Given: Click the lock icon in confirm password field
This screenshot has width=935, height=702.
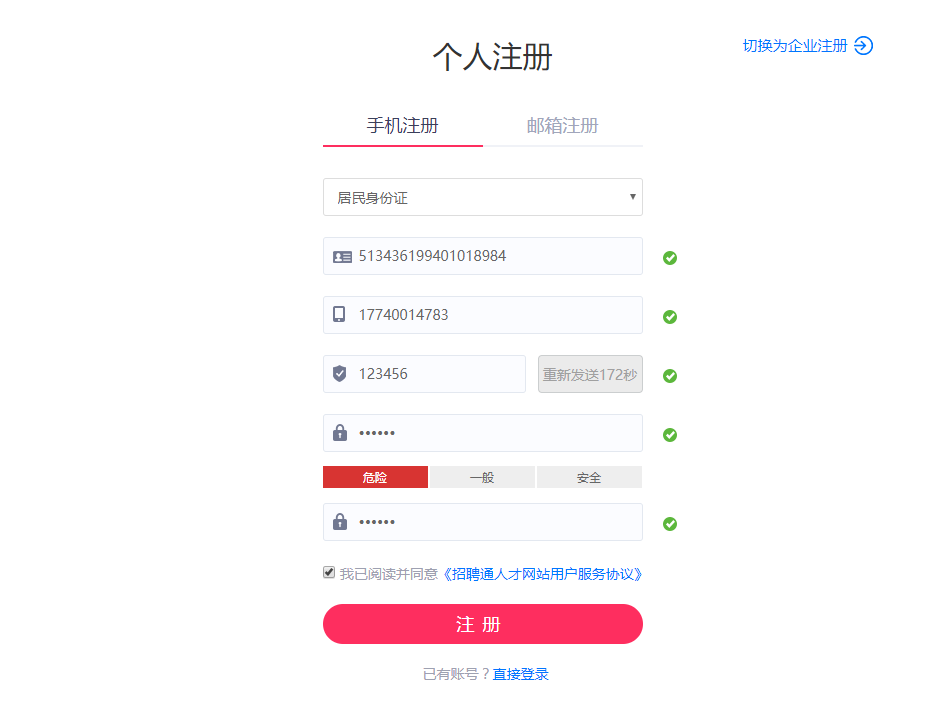Looking at the screenshot, I should (340, 522).
